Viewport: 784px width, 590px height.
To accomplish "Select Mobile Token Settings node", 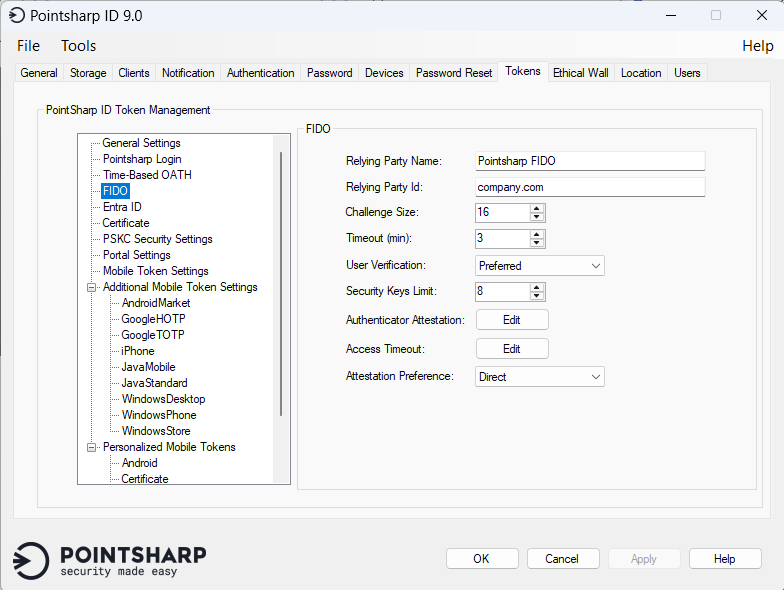I will (156, 271).
